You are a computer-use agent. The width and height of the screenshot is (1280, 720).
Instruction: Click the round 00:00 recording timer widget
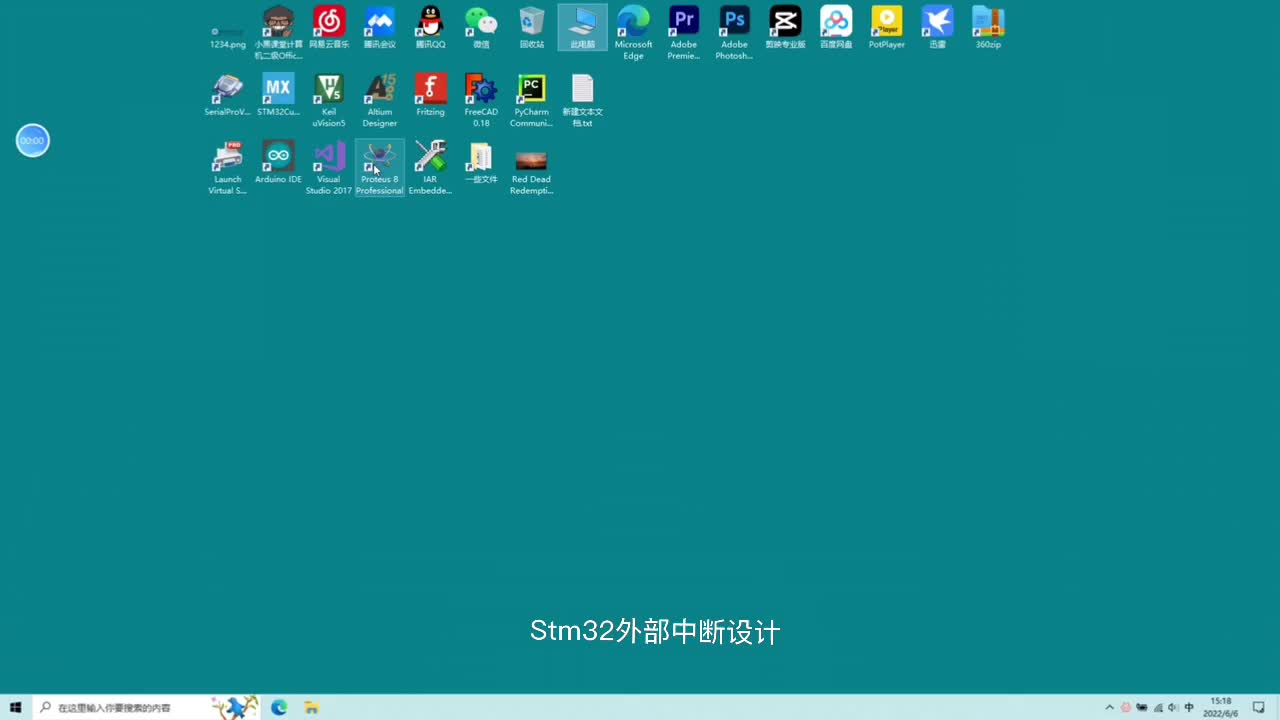(33, 141)
